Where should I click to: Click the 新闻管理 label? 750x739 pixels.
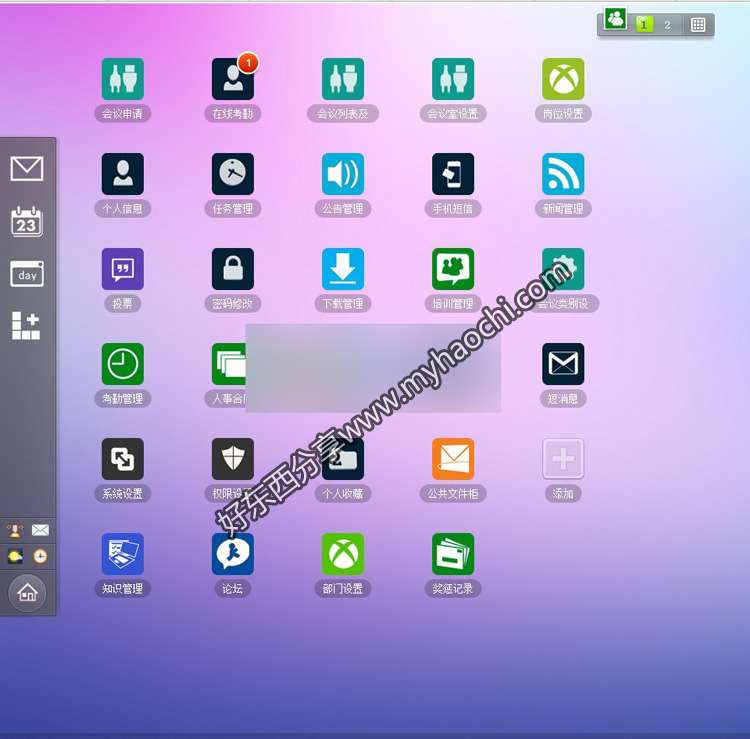tap(563, 209)
